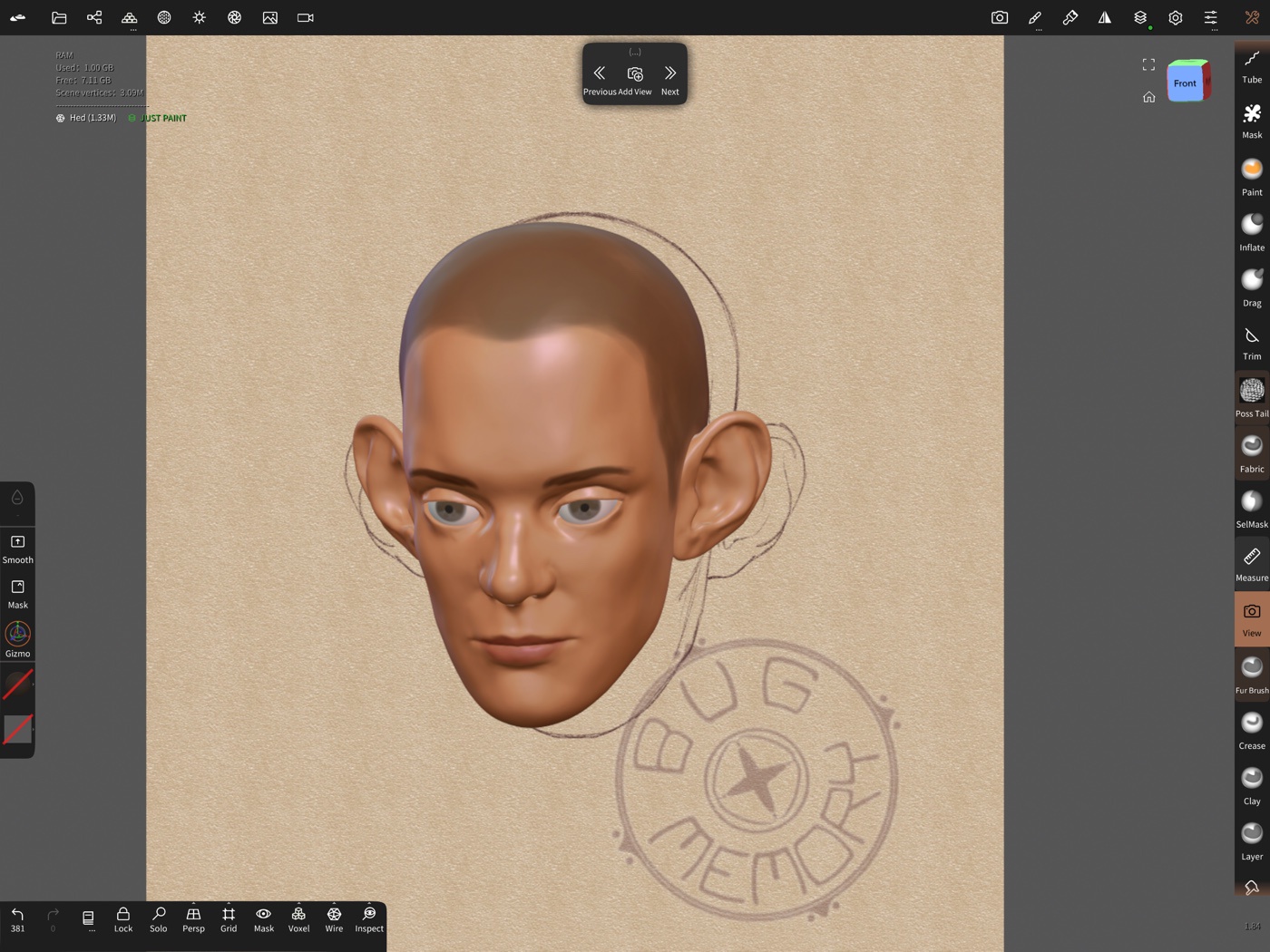This screenshot has width=1270, height=952.
Task: Select the Crease brush
Action: point(1252,731)
